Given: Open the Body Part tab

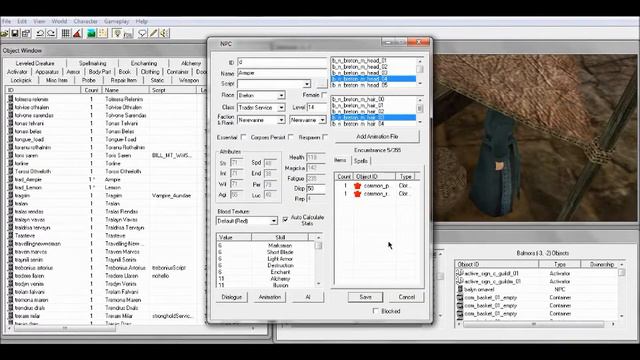Looking at the screenshot, I should click(100, 71).
